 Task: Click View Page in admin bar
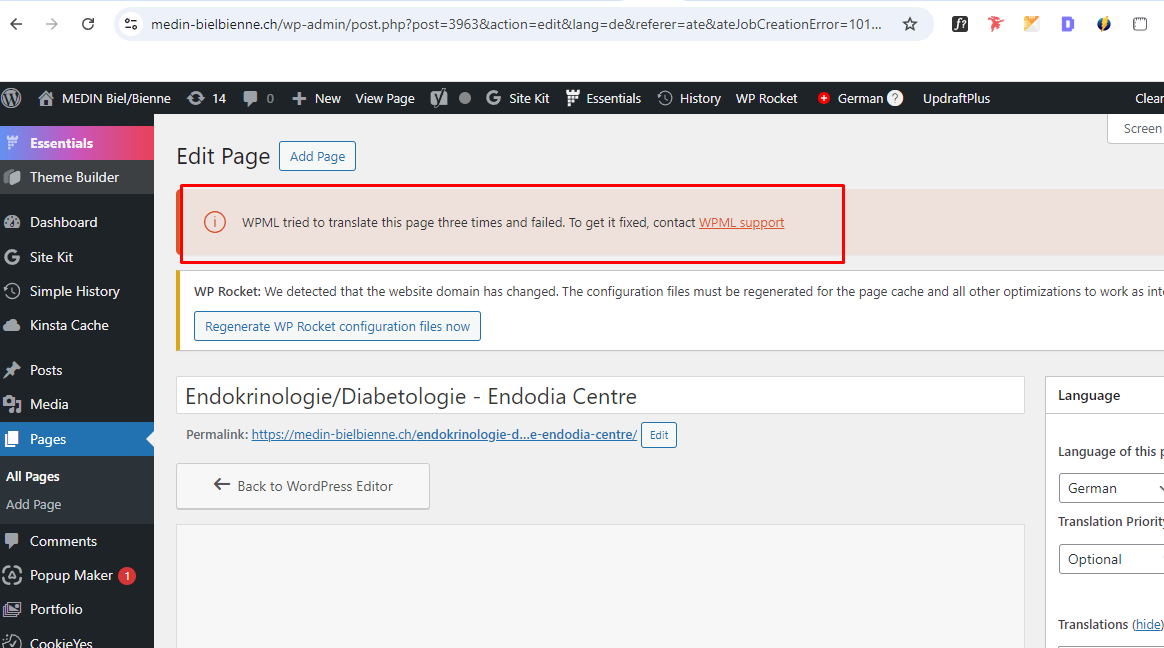(x=385, y=98)
